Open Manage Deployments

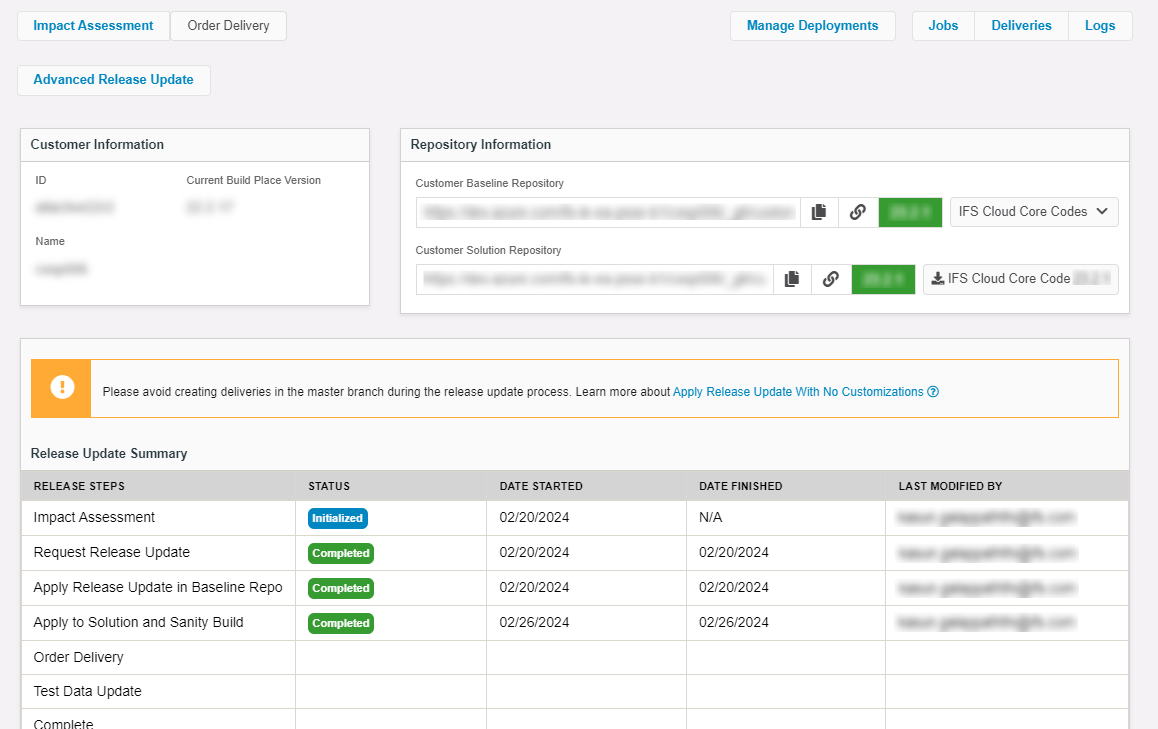coord(812,26)
